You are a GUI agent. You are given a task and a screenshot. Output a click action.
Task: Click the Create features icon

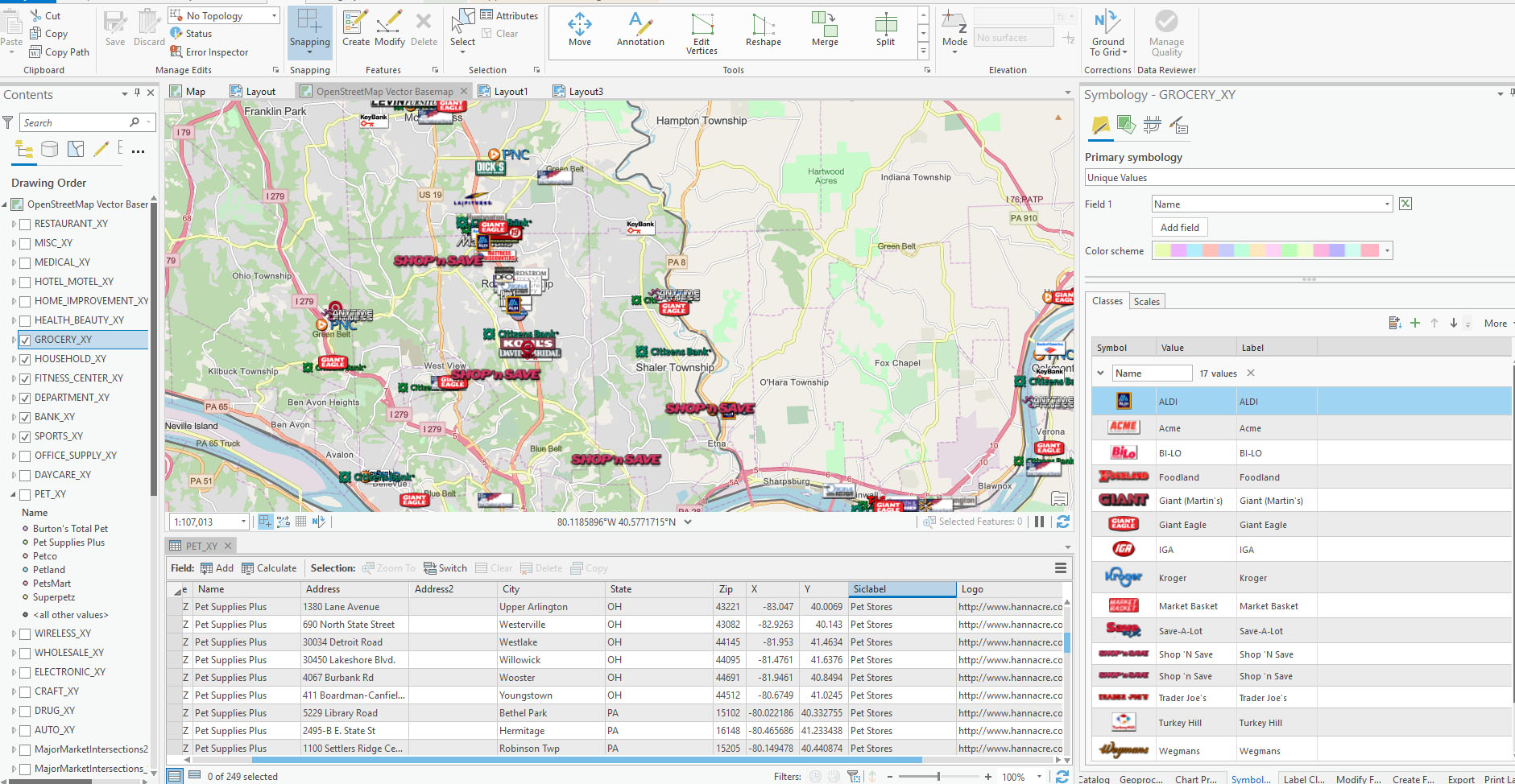click(356, 29)
